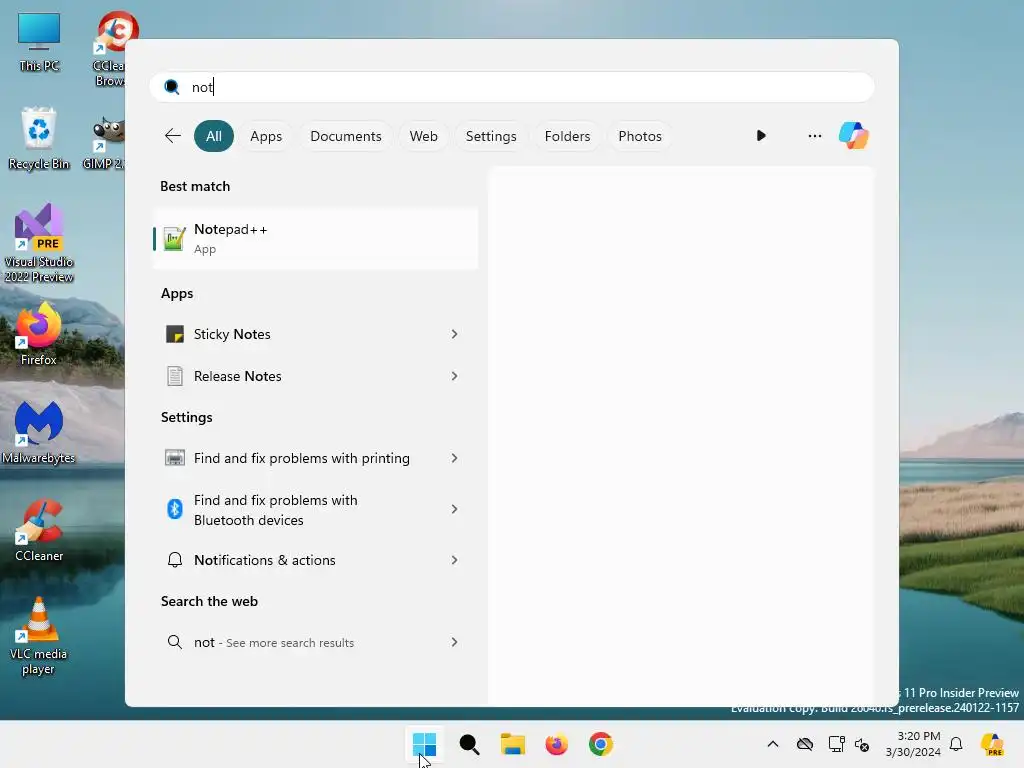The width and height of the screenshot is (1024, 768).
Task: Click the 'Best match' heading
Action: click(x=195, y=186)
